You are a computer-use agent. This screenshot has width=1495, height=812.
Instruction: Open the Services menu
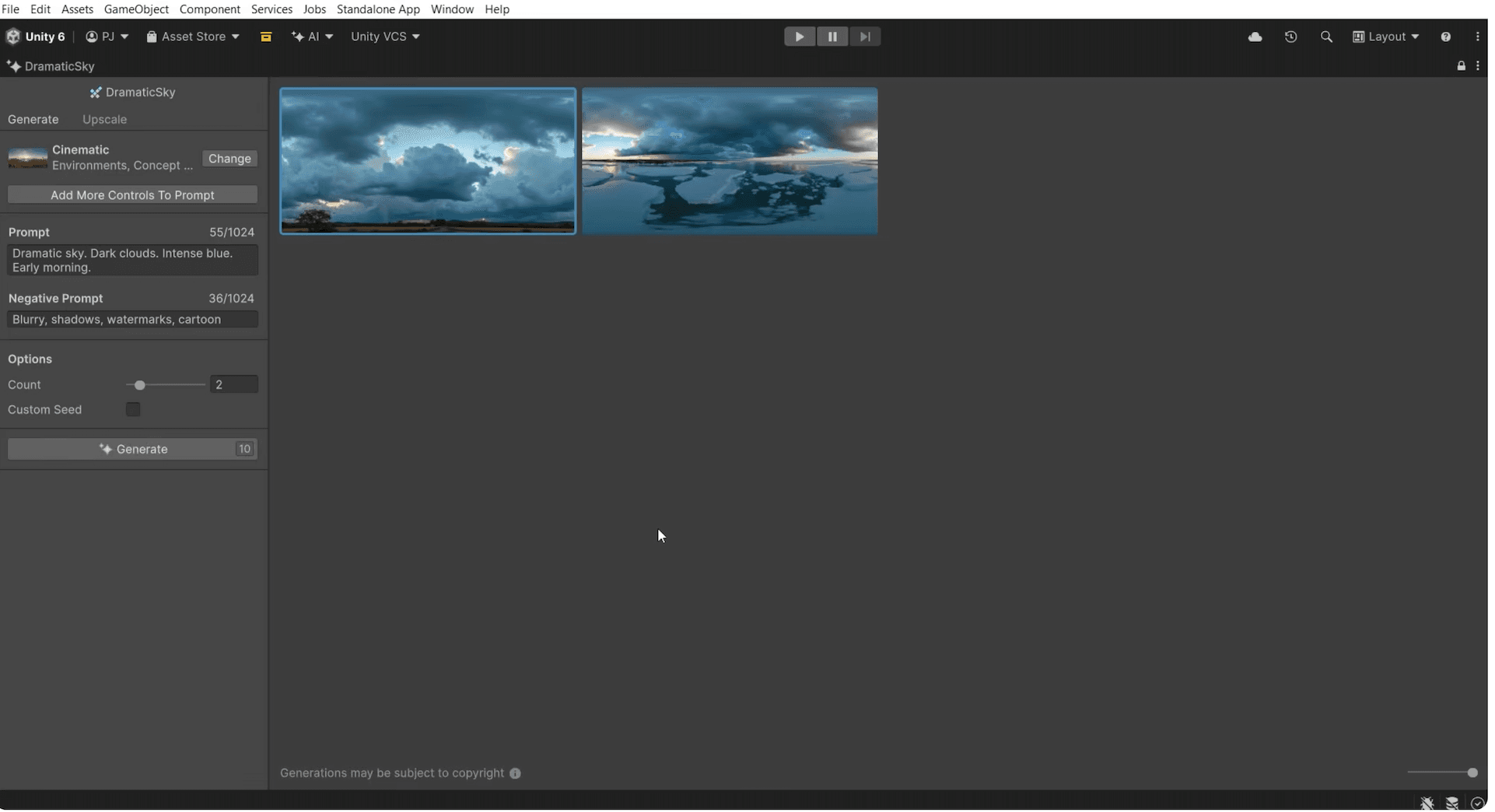[x=271, y=9]
